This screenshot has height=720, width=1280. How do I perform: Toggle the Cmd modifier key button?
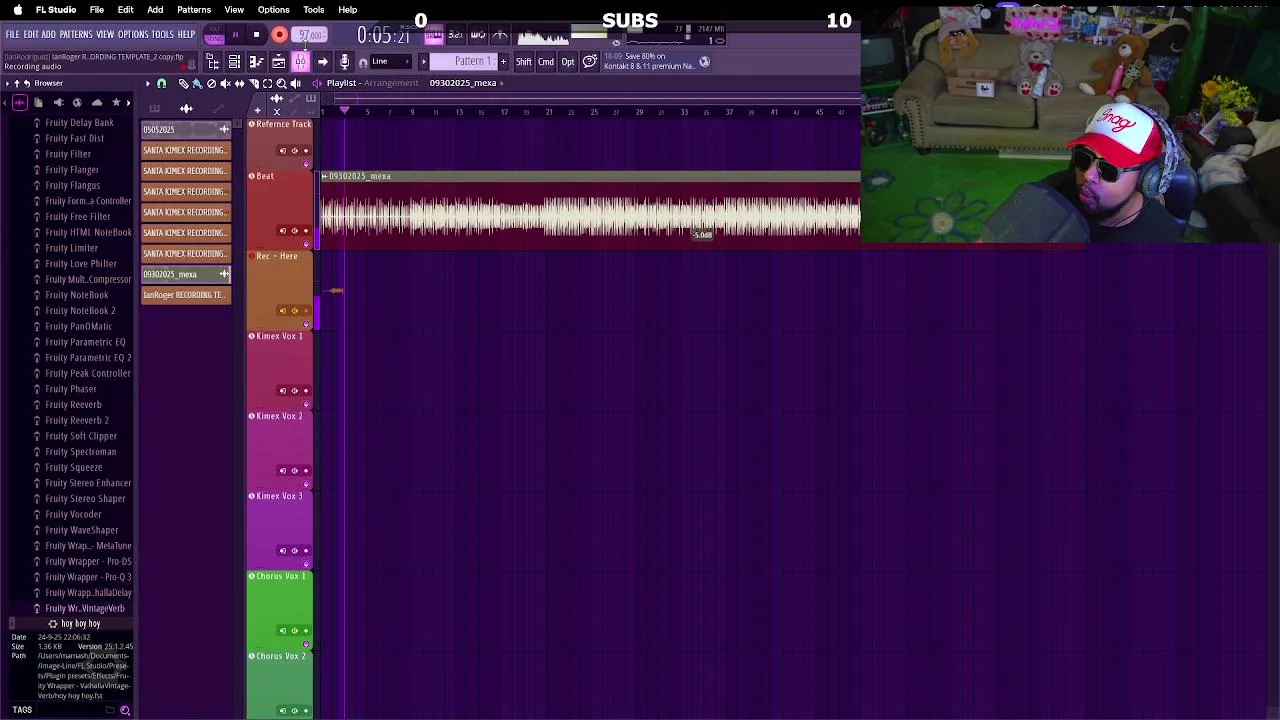(546, 62)
